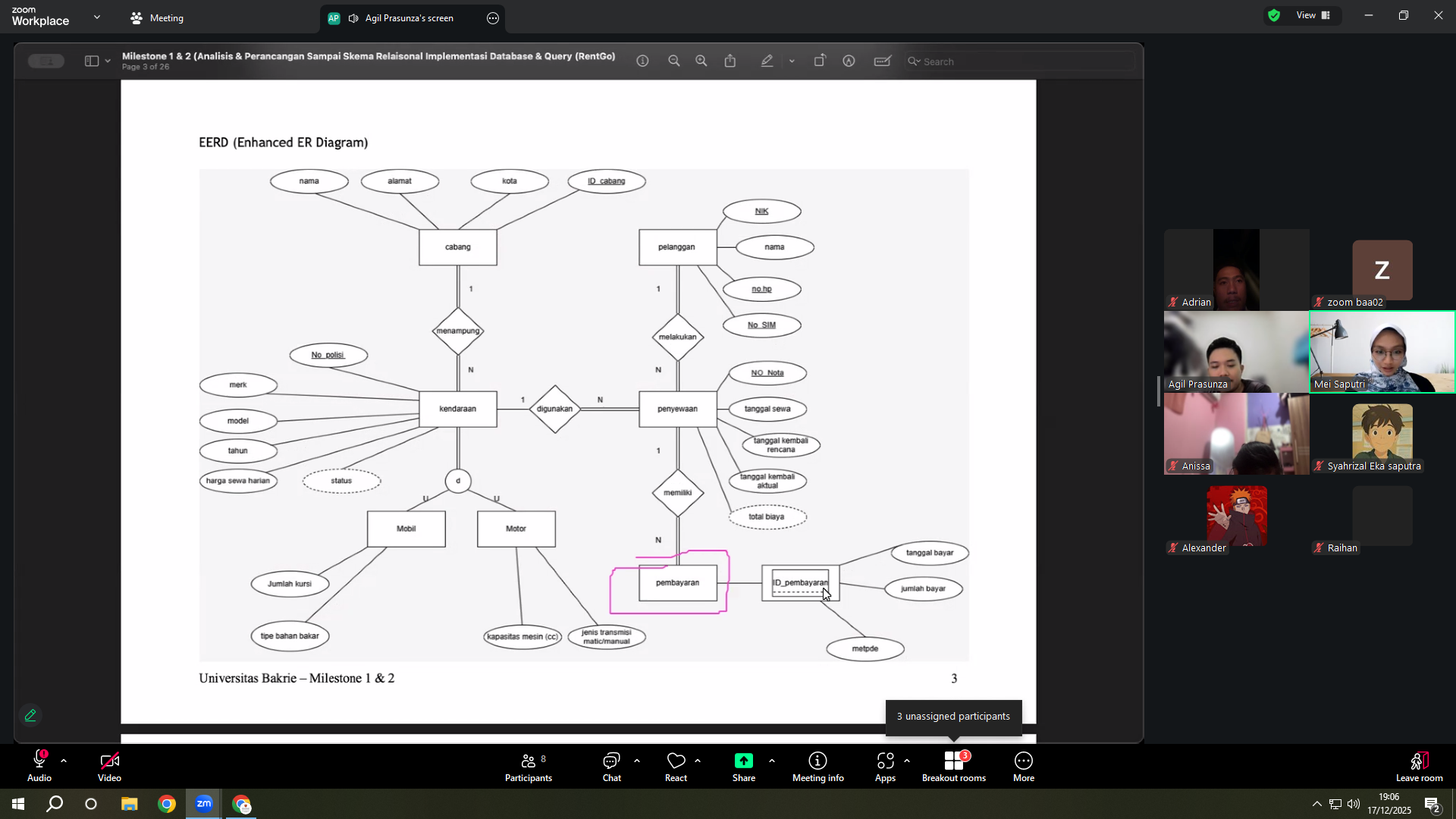Click the Search field in shared PDF viewer
The image size is (1456, 819).
coord(1021,61)
